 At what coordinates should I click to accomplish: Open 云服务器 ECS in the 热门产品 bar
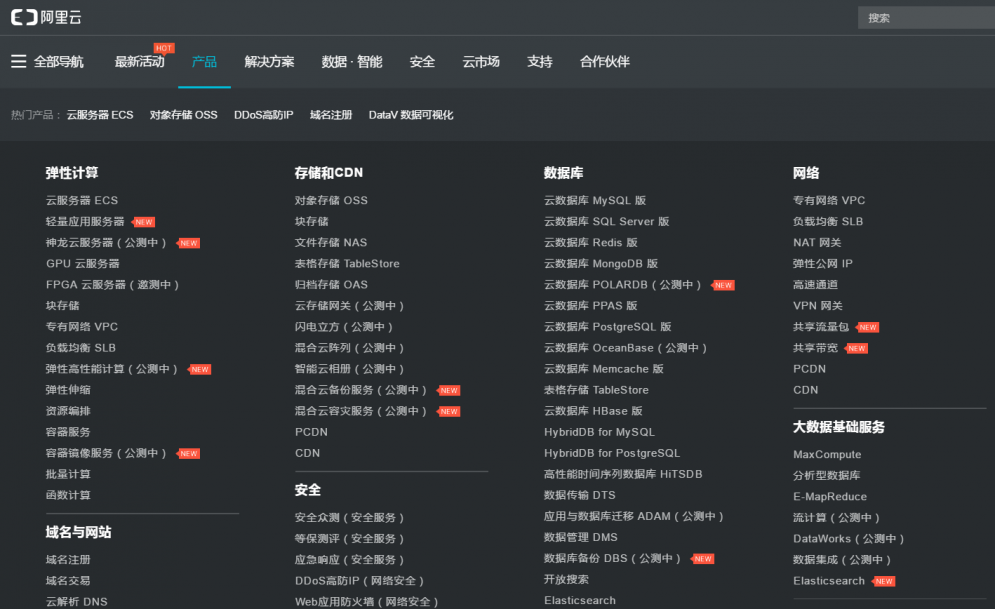[x=100, y=115]
